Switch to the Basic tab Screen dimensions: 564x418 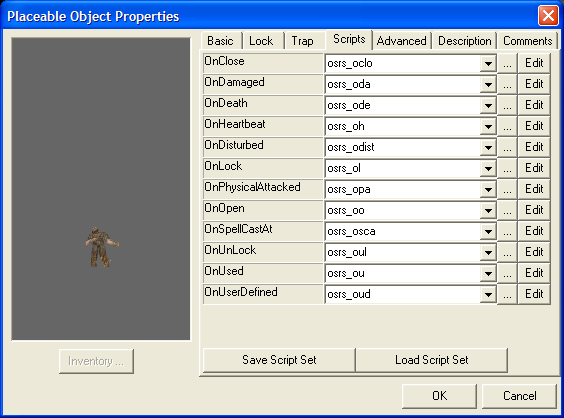point(220,41)
